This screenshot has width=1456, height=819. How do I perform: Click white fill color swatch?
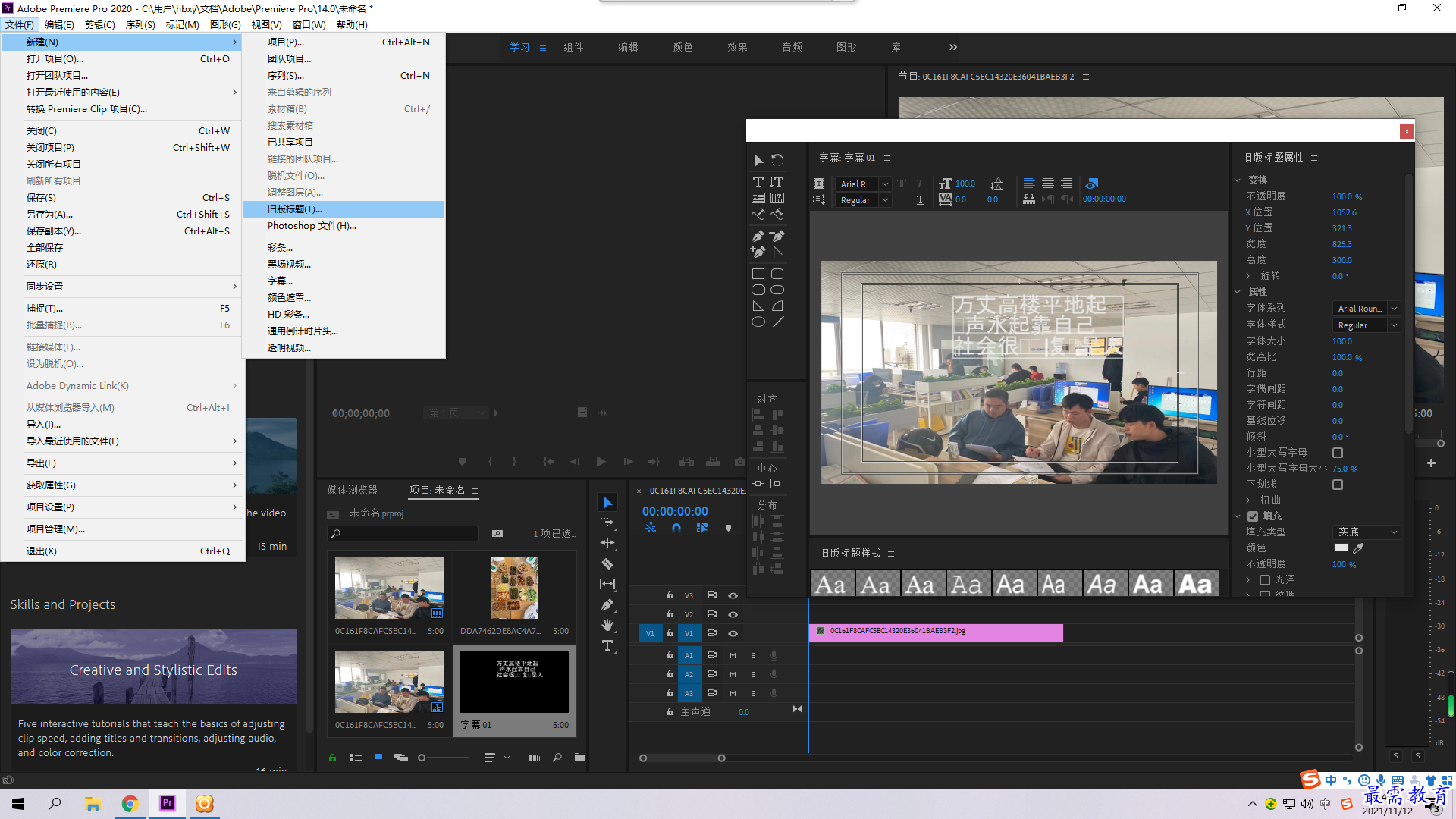point(1341,548)
